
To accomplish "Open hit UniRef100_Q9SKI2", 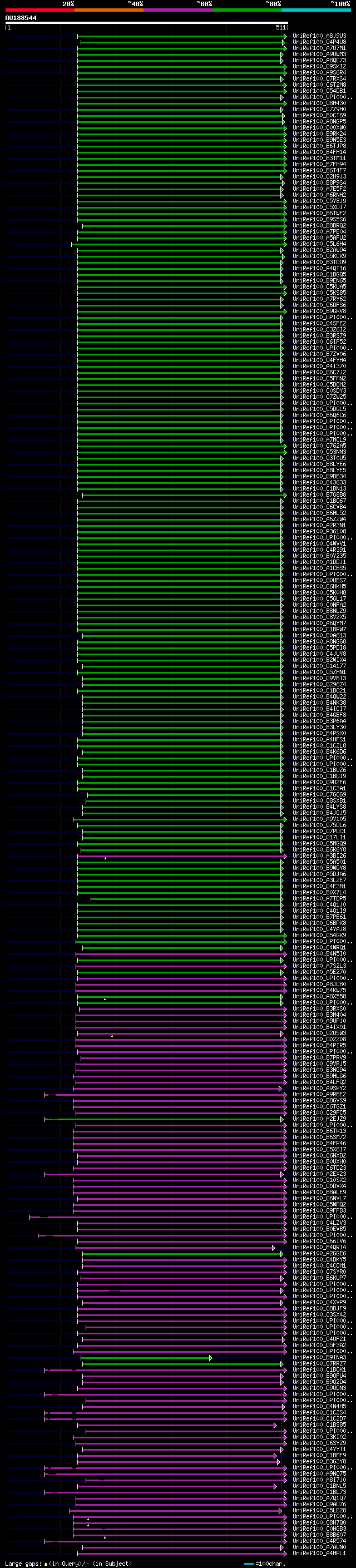I will (319, 66).
